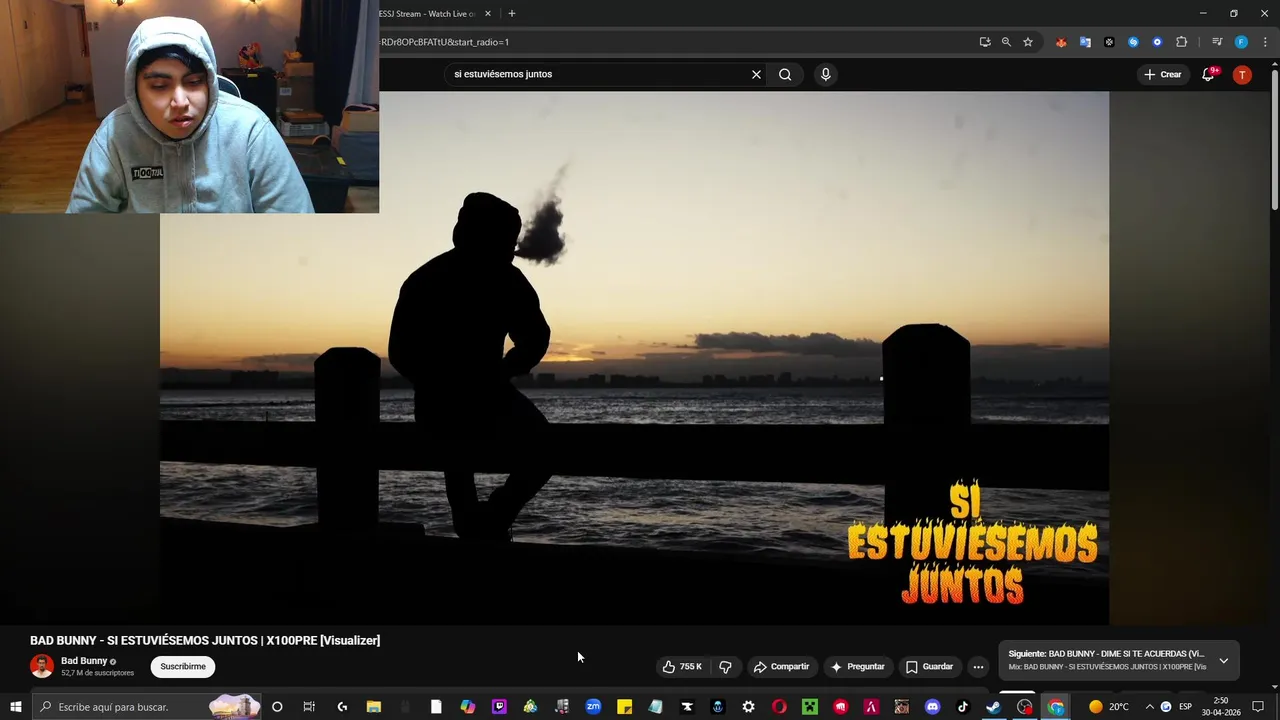Open the 20°C weather widget
Viewport: 1280px width, 720px height.
[x=1108, y=707]
